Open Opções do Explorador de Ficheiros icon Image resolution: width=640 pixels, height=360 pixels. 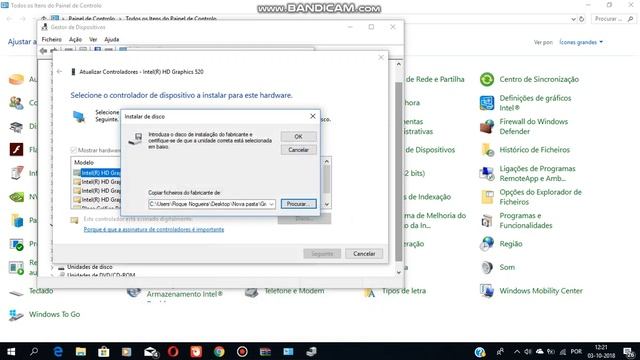point(487,197)
